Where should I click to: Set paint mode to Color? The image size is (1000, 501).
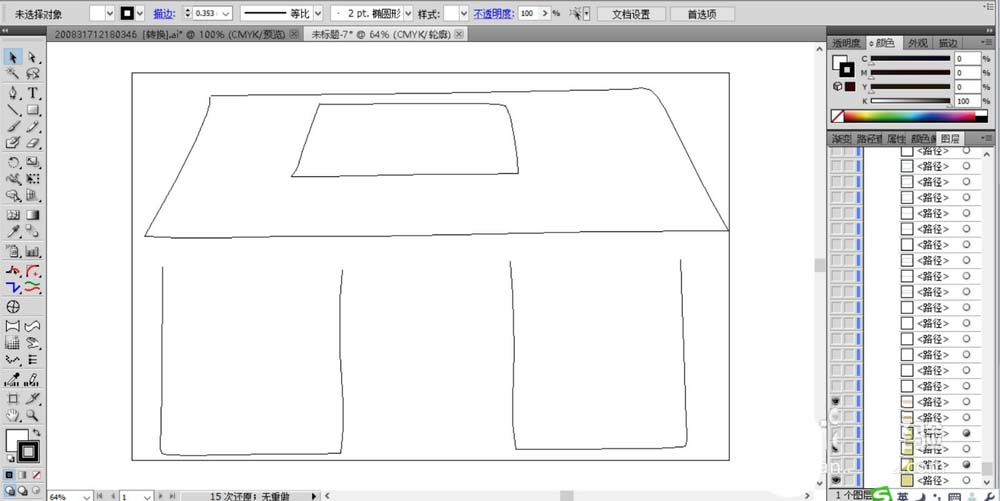[x=9, y=475]
